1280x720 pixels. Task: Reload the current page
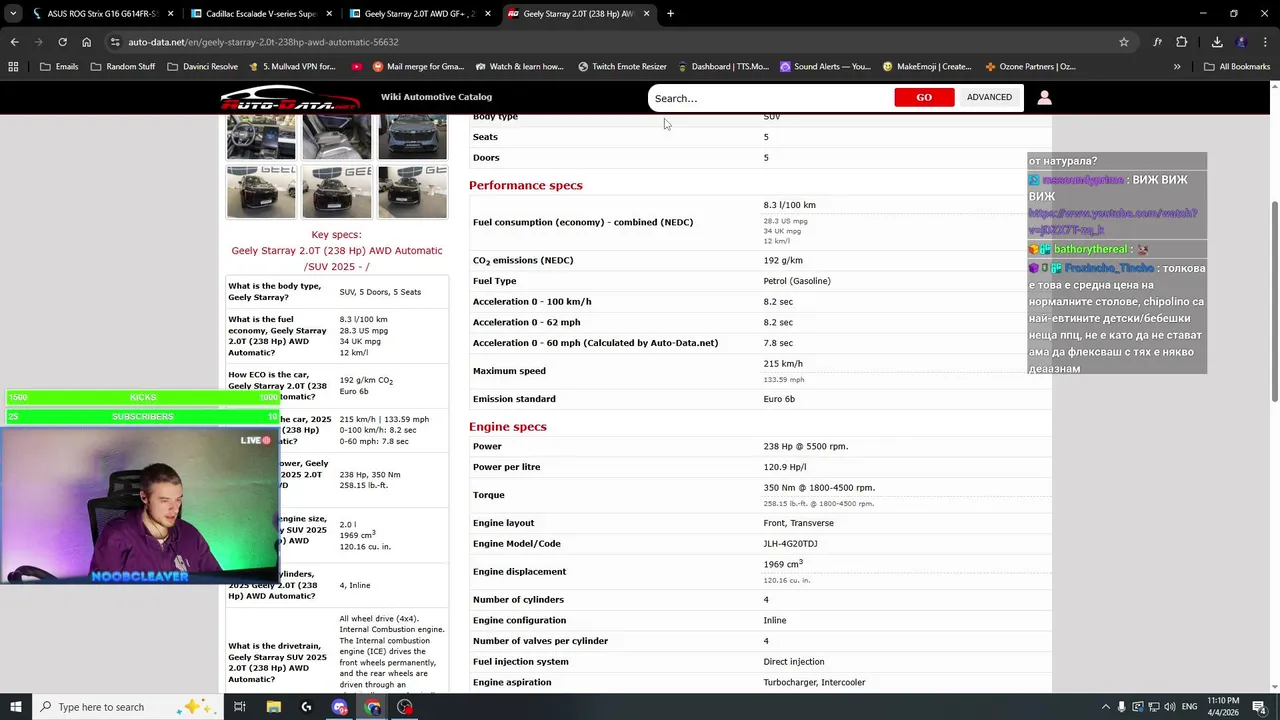[x=62, y=42]
